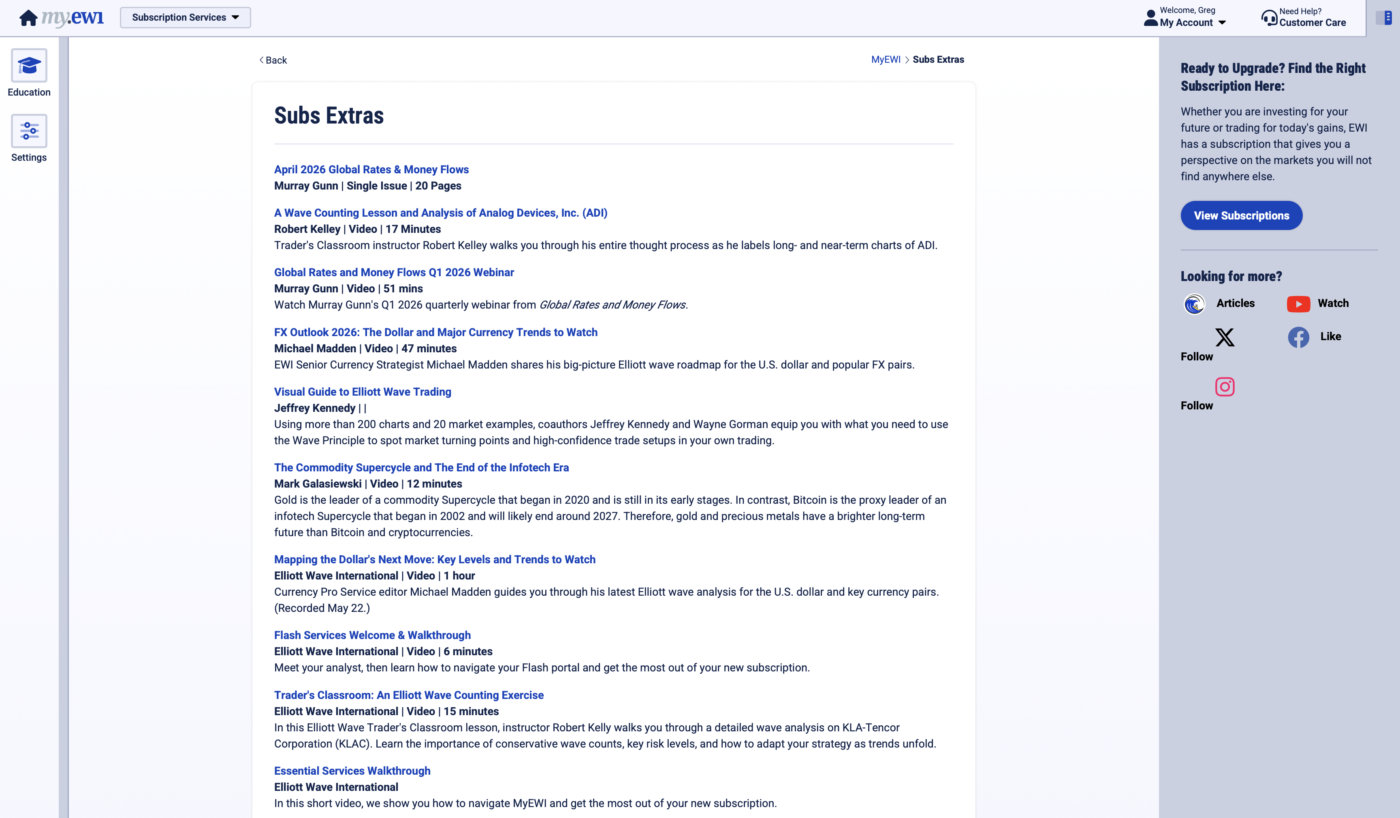Click the "Meet your analyst" description text

point(542,668)
